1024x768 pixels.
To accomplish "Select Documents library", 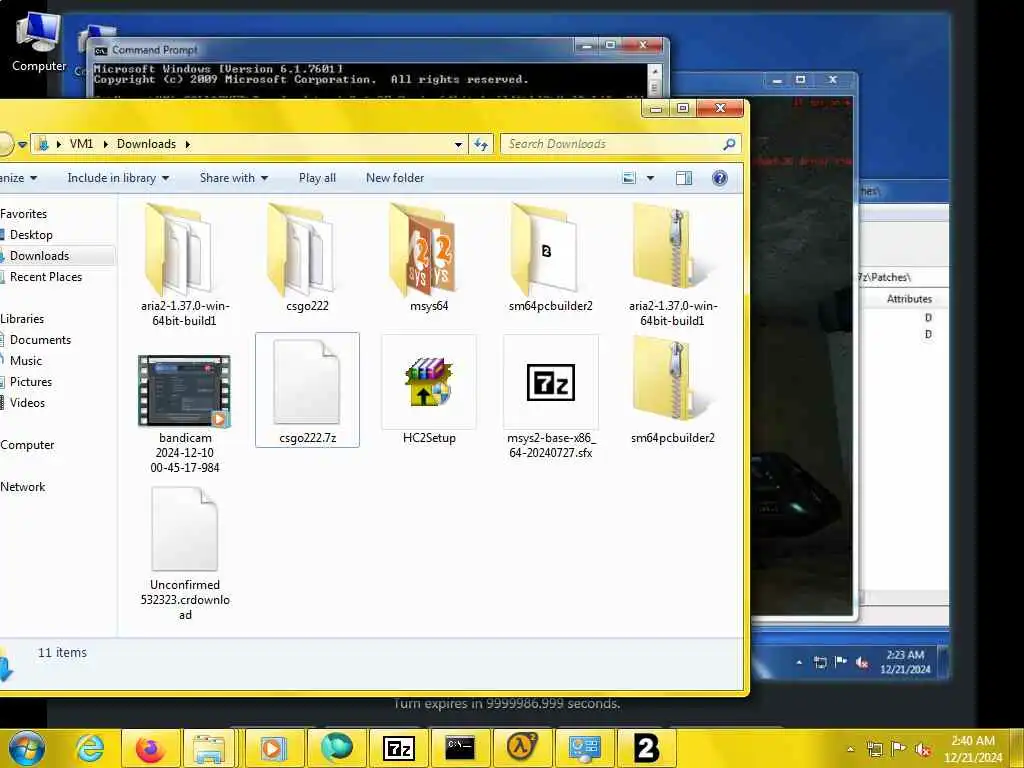I will pos(40,340).
